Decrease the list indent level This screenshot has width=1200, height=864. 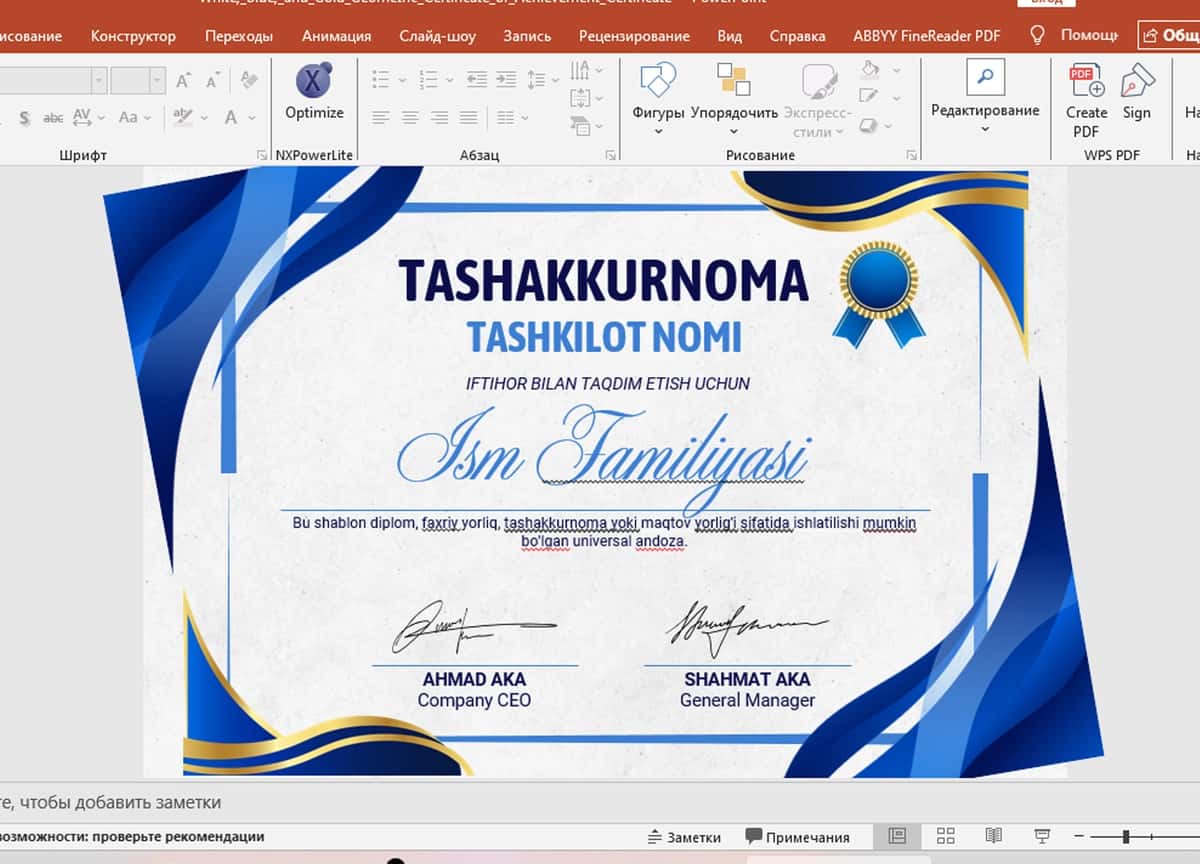477,79
